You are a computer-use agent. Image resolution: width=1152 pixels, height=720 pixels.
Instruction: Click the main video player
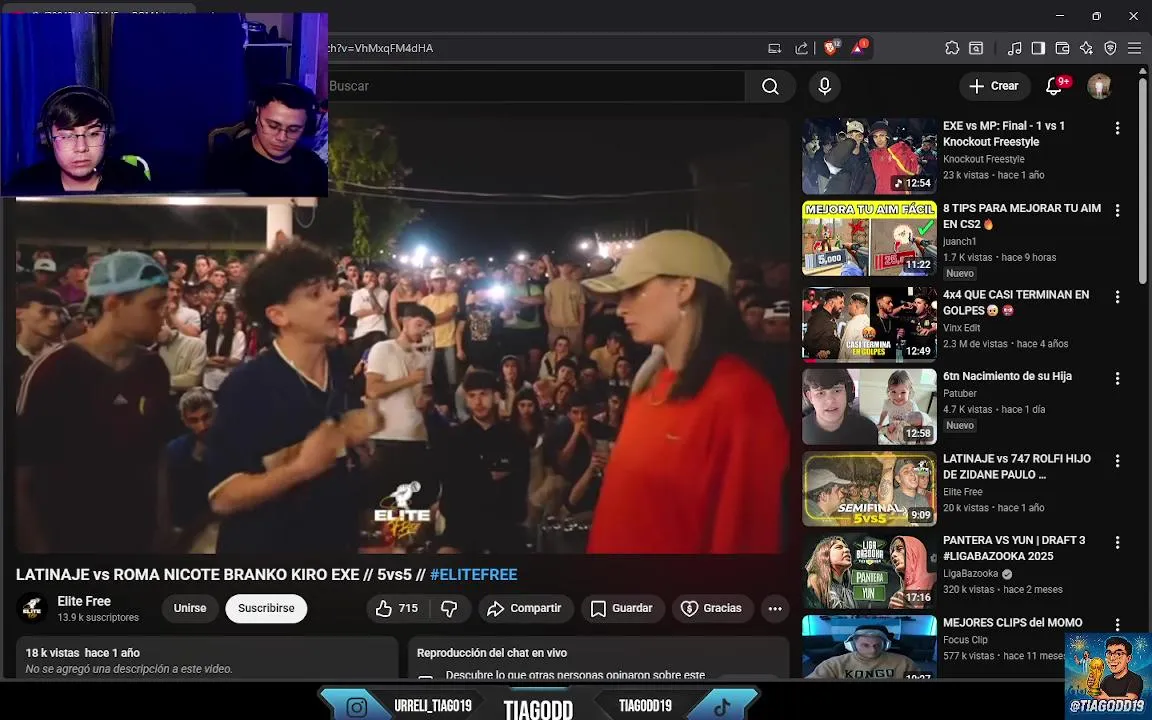click(403, 335)
